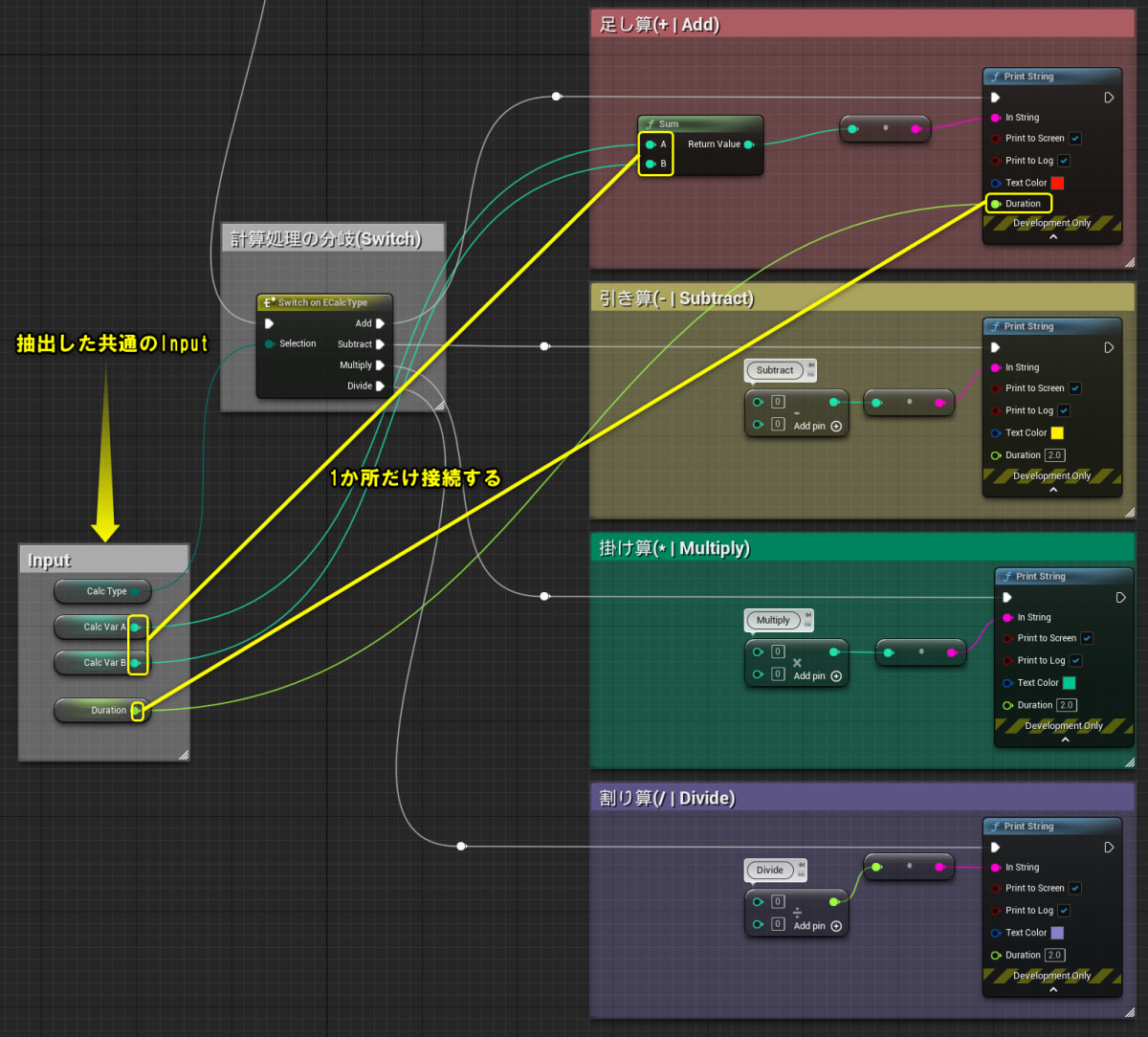Collapse Development Only on the Add Print String node
This screenshot has width=1148, height=1037.
pos(1052,234)
